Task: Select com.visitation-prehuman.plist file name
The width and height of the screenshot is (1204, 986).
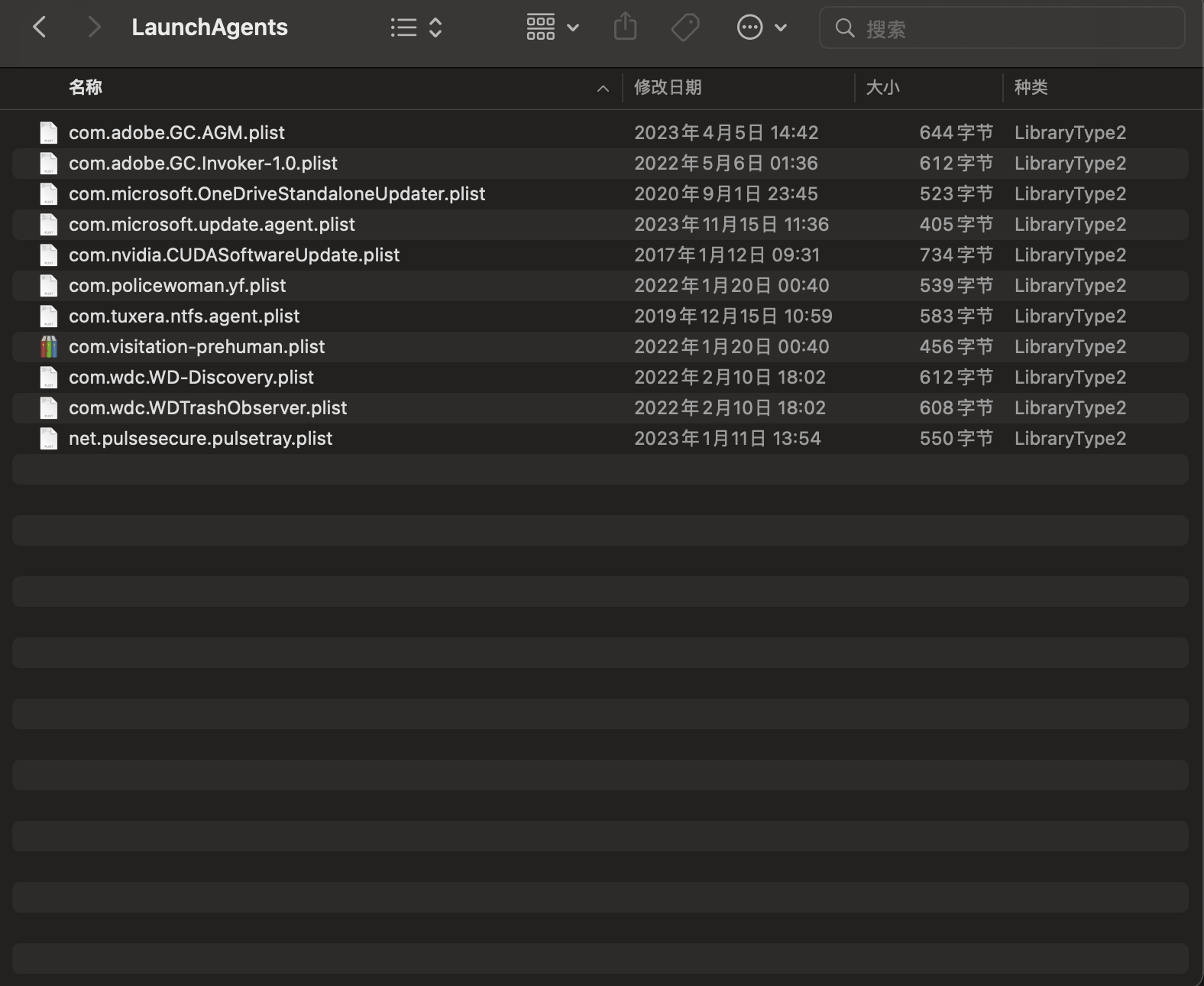Action: (x=196, y=347)
